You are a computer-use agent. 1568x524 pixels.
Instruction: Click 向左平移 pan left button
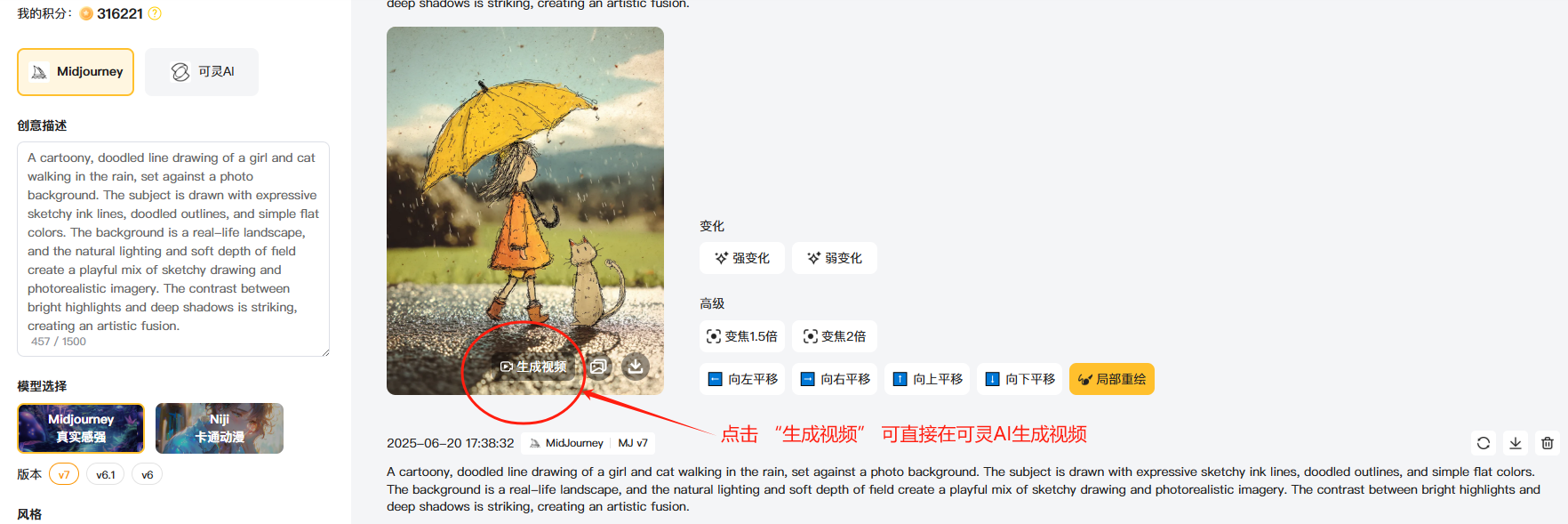(x=742, y=379)
